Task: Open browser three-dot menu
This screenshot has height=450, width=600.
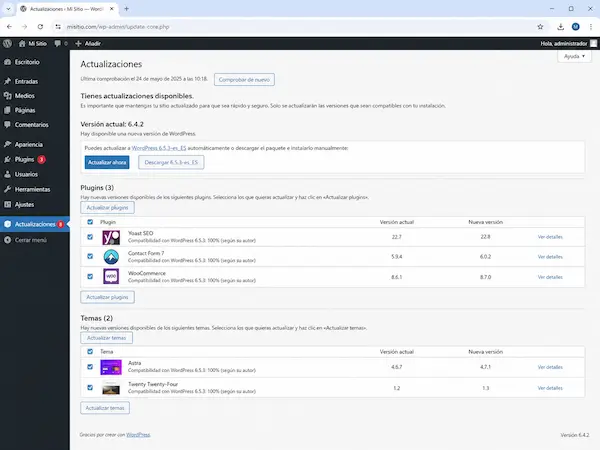Action: coord(591,27)
